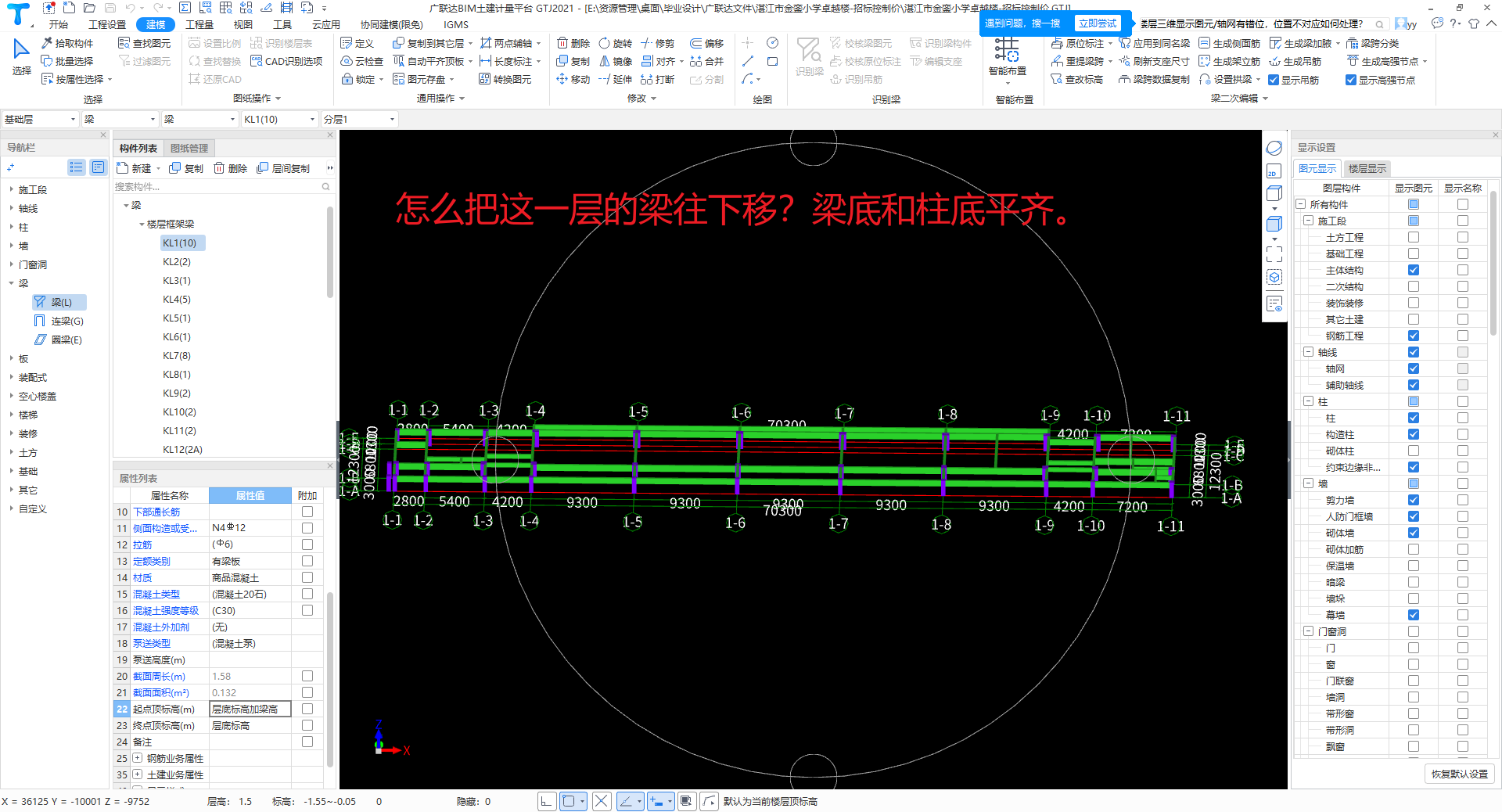
Task: Click the 批量选择 batch select tool
Action: coord(67,61)
